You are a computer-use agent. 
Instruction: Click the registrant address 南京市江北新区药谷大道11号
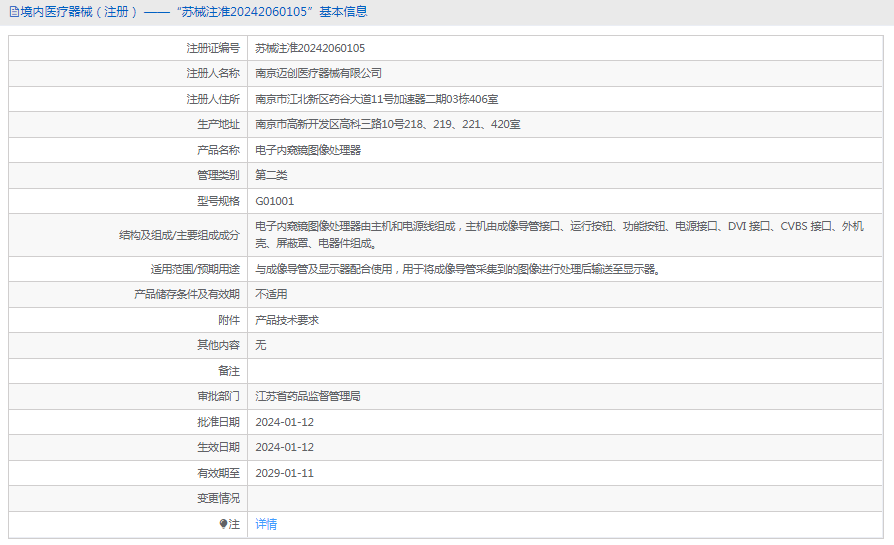[x=376, y=99]
